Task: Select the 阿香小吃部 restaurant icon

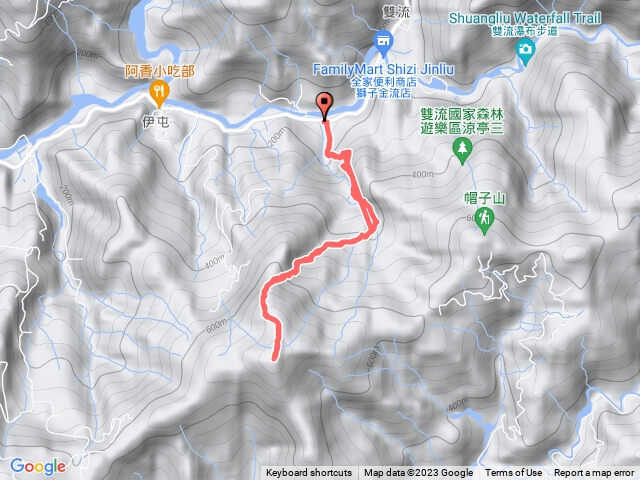Action: [159, 93]
